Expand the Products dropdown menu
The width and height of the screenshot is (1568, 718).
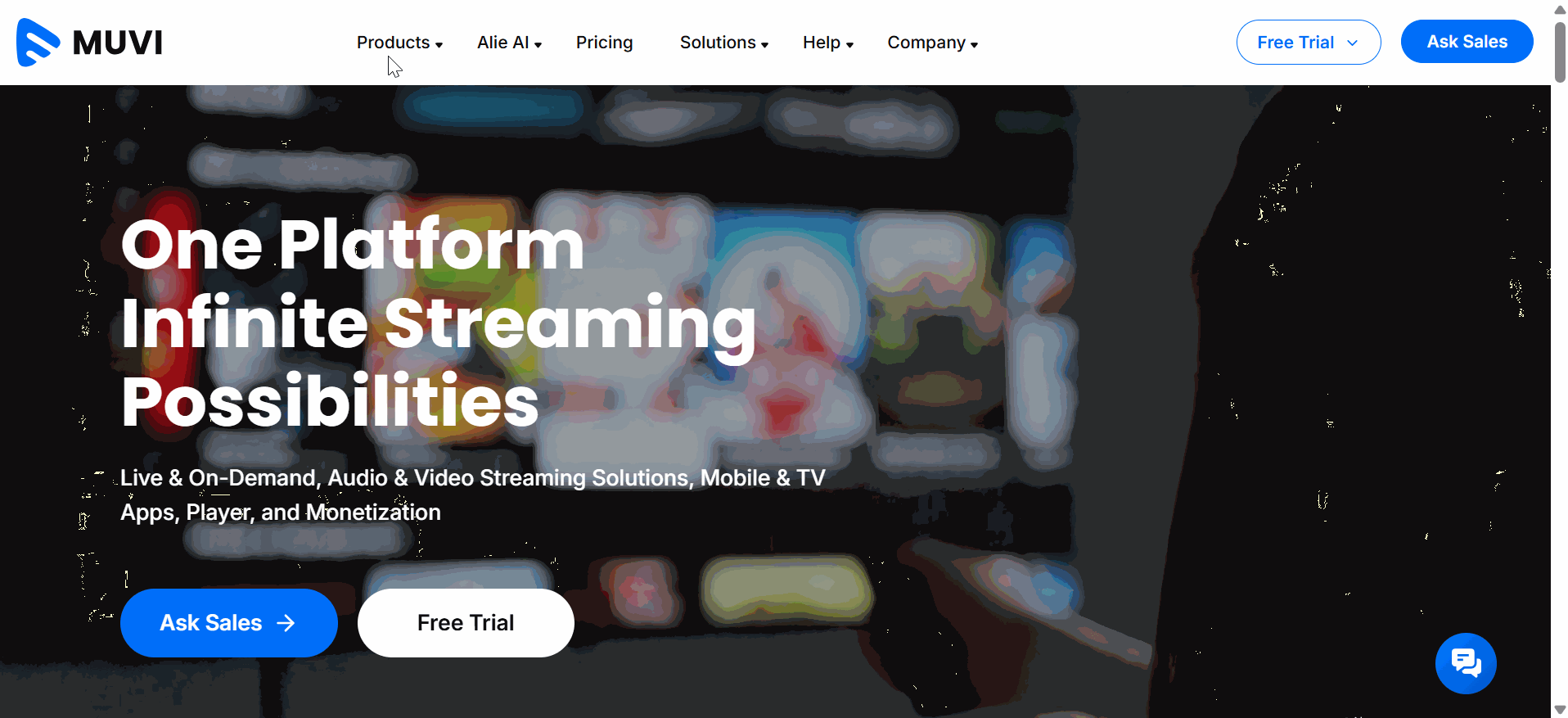click(x=399, y=43)
